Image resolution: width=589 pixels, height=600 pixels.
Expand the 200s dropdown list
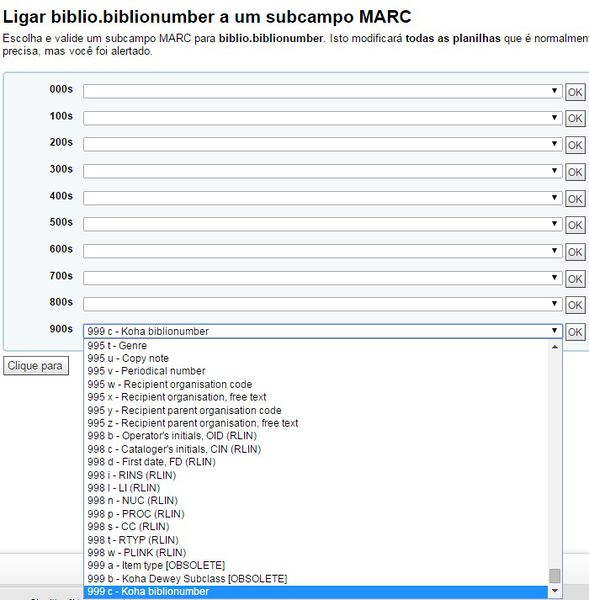(323, 144)
